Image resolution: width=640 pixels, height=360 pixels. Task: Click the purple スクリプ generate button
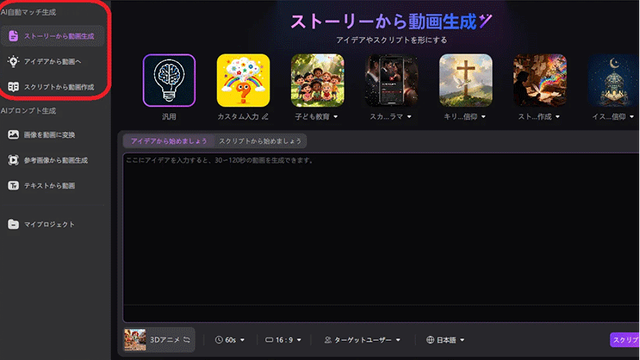click(624, 340)
